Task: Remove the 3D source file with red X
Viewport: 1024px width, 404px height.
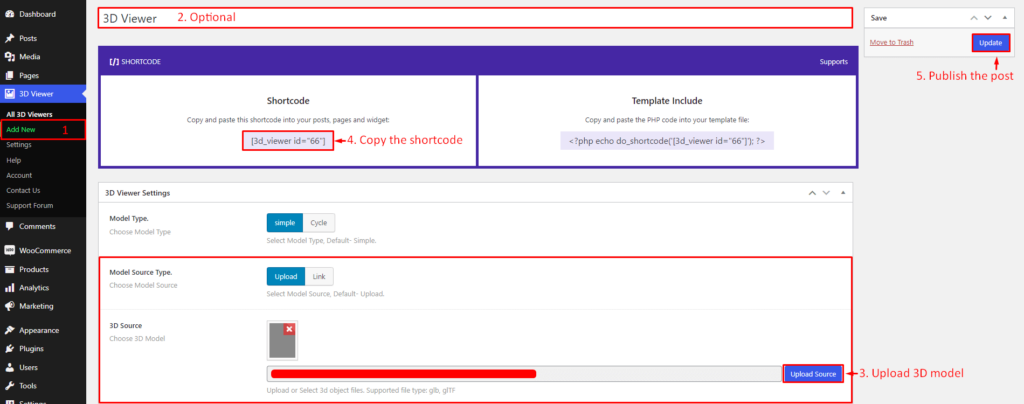Action: point(289,330)
